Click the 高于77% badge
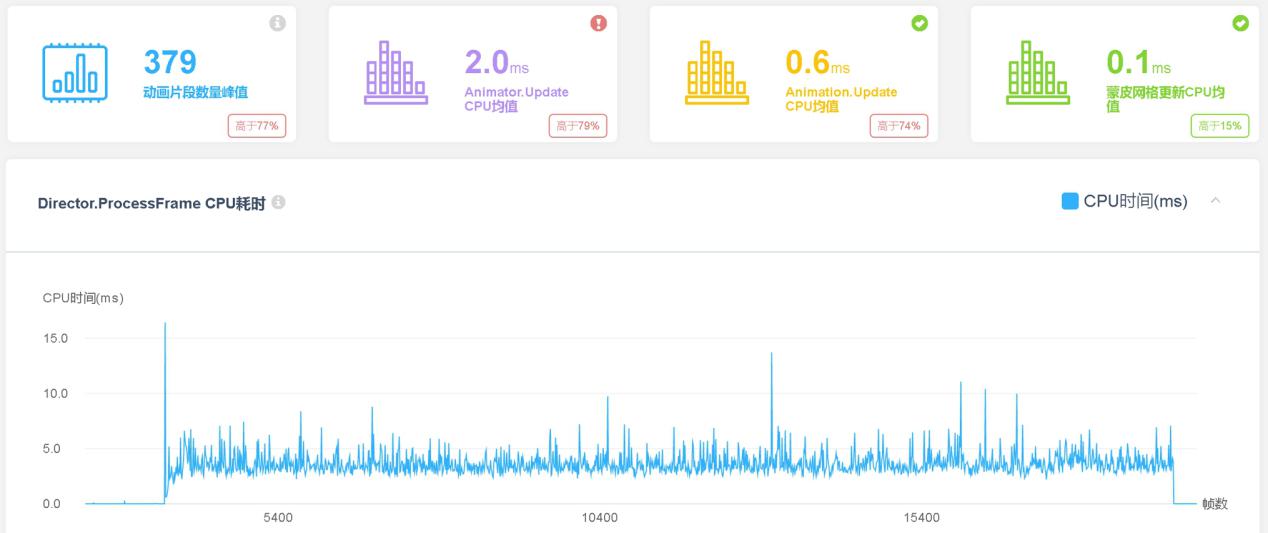Screen dimensions: 1268x533 (257, 126)
